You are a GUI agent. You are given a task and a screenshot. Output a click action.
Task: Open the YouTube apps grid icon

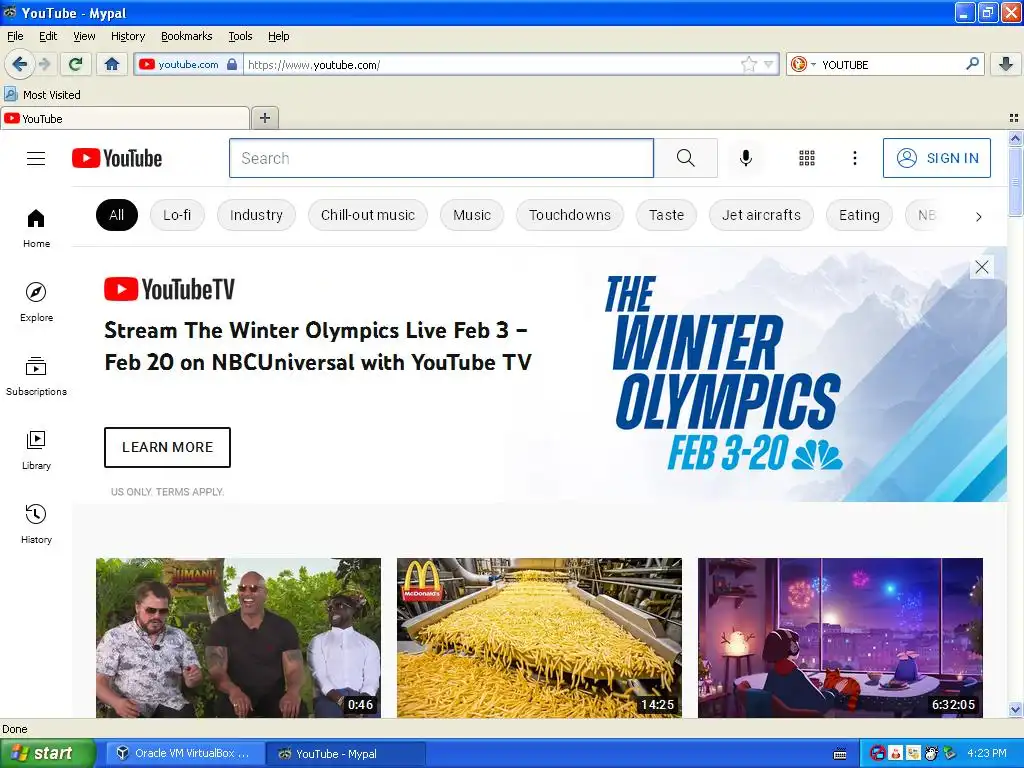807,158
